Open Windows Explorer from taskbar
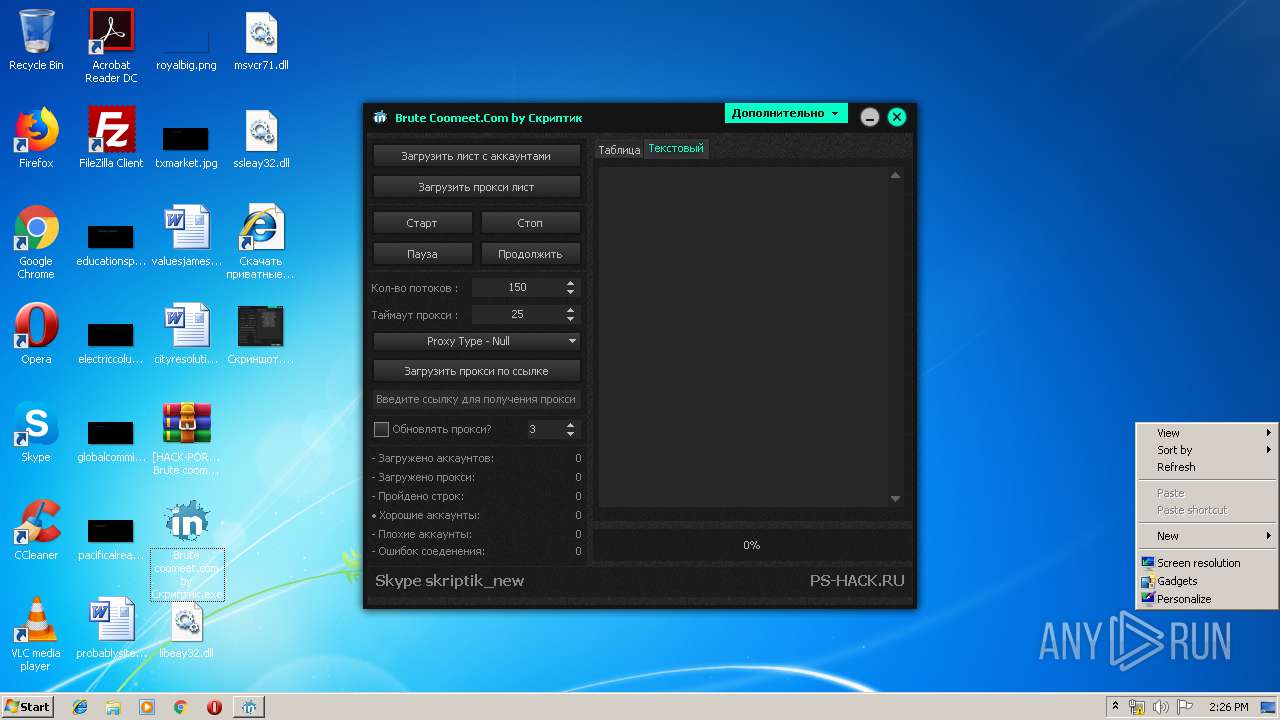Image resolution: width=1280 pixels, height=720 pixels. 113,707
